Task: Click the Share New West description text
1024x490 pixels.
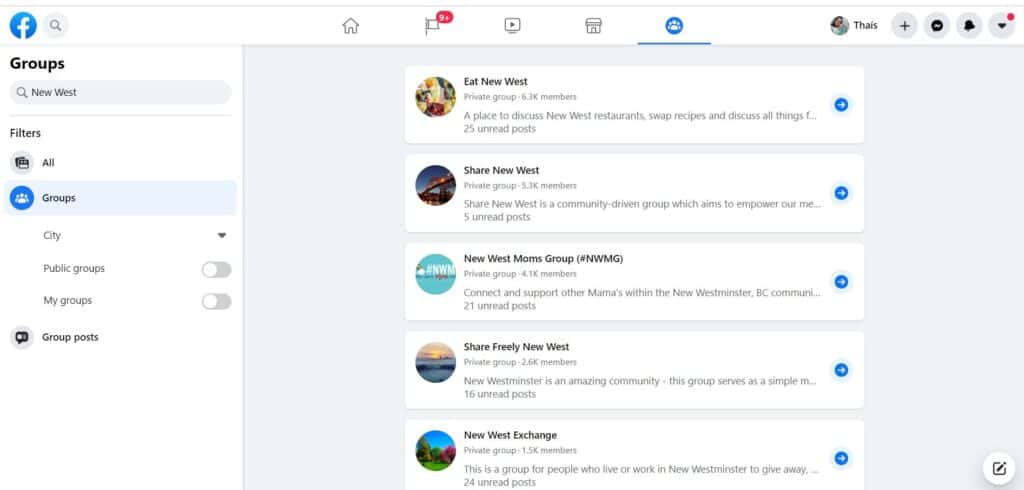Action: pyautogui.click(x=642, y=204)
